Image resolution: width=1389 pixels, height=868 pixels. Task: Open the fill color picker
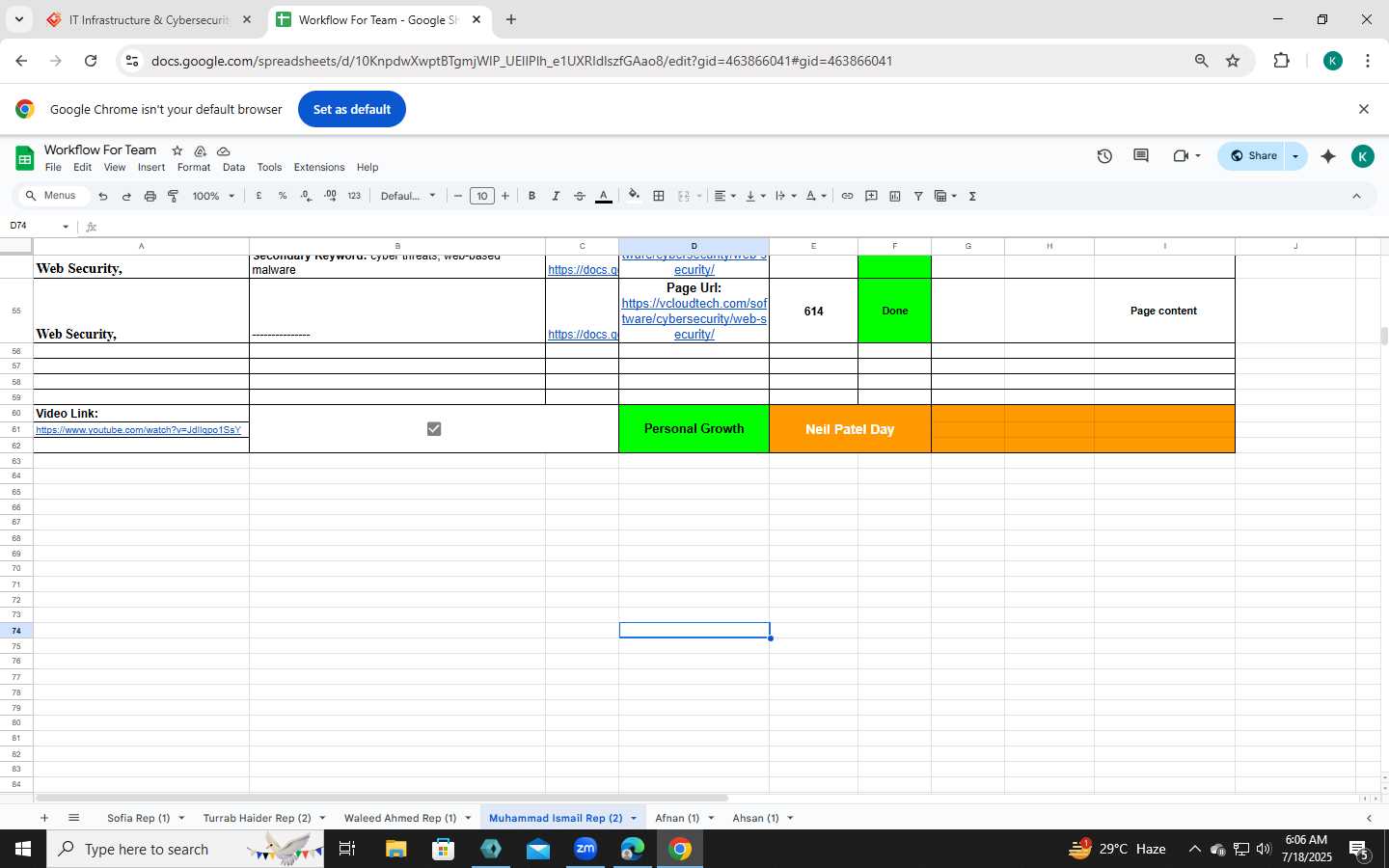(x=634, y=196)
